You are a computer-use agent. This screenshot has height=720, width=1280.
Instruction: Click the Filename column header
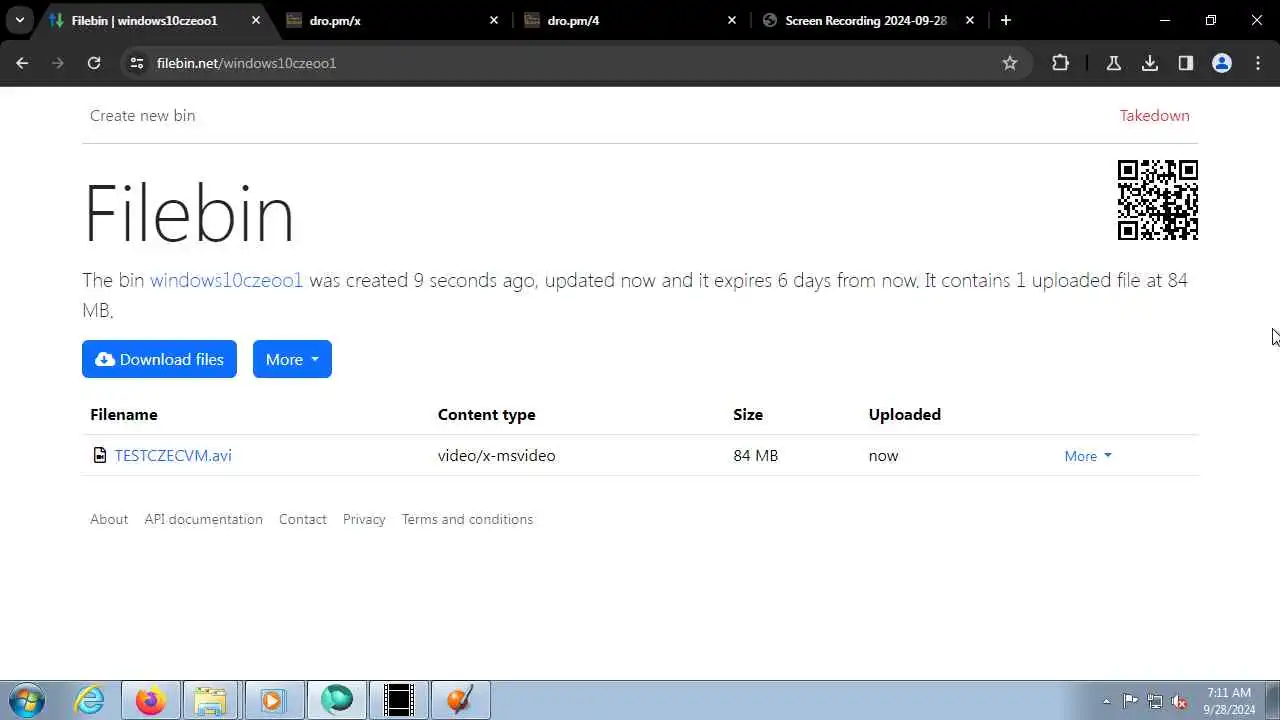pos(124,415)
